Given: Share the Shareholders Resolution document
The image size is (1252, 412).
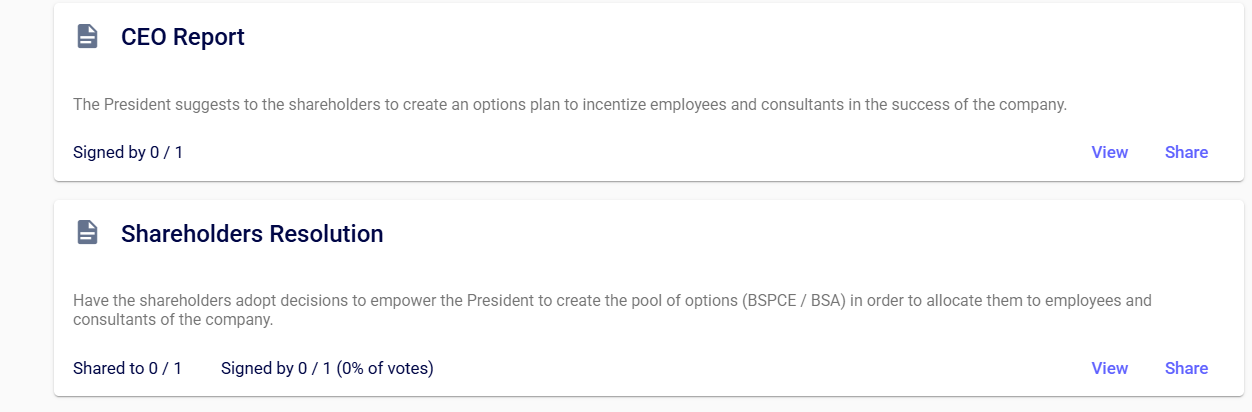Looking at the screenshot, I should [x=1186, y=368].
